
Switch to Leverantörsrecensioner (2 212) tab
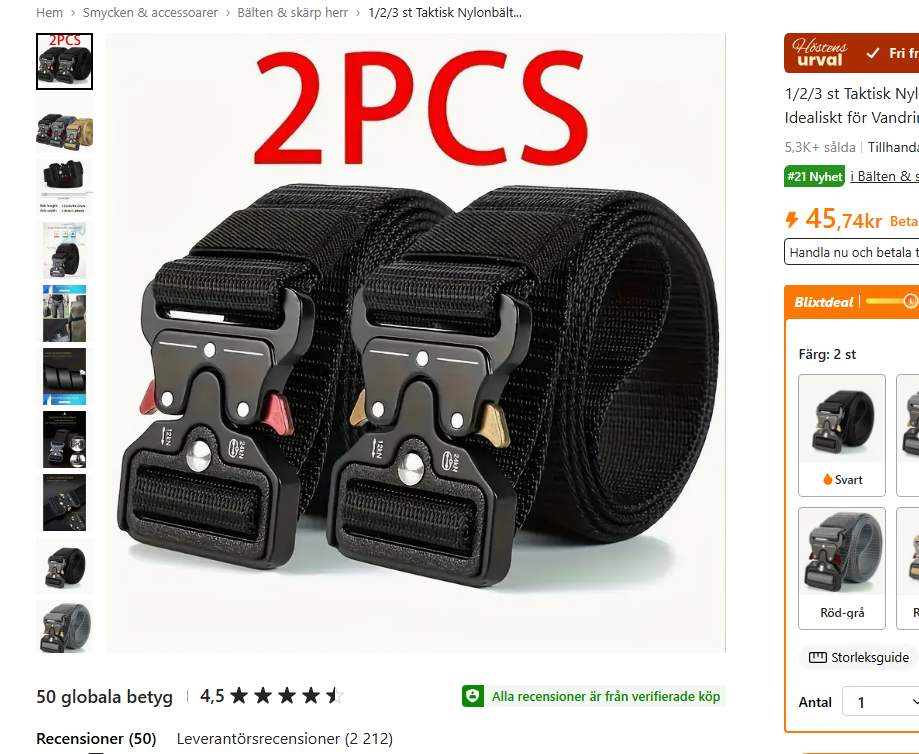click(x=285, y=739)
